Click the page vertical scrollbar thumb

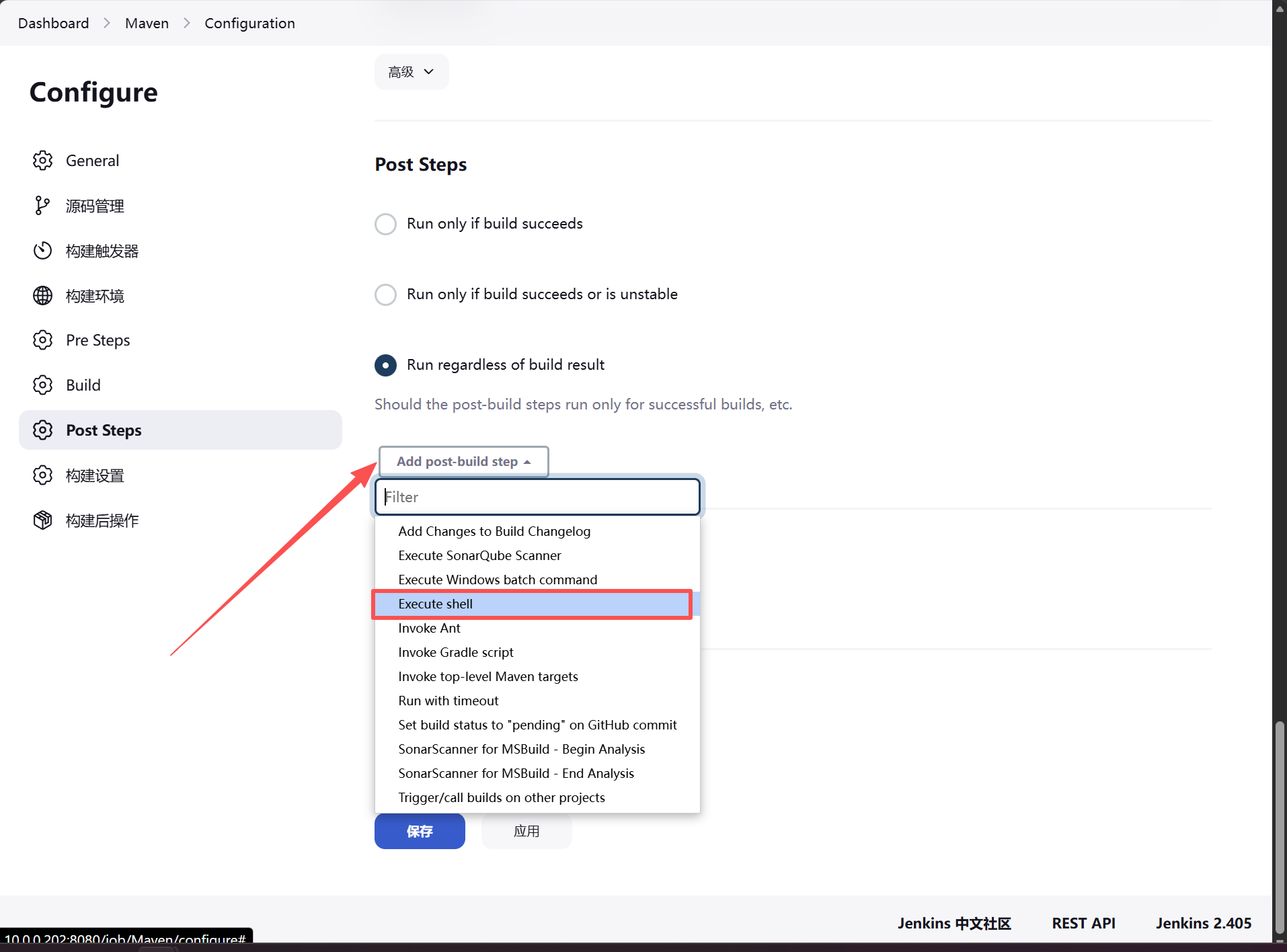pyautogui.click(x=1280, y=827)
